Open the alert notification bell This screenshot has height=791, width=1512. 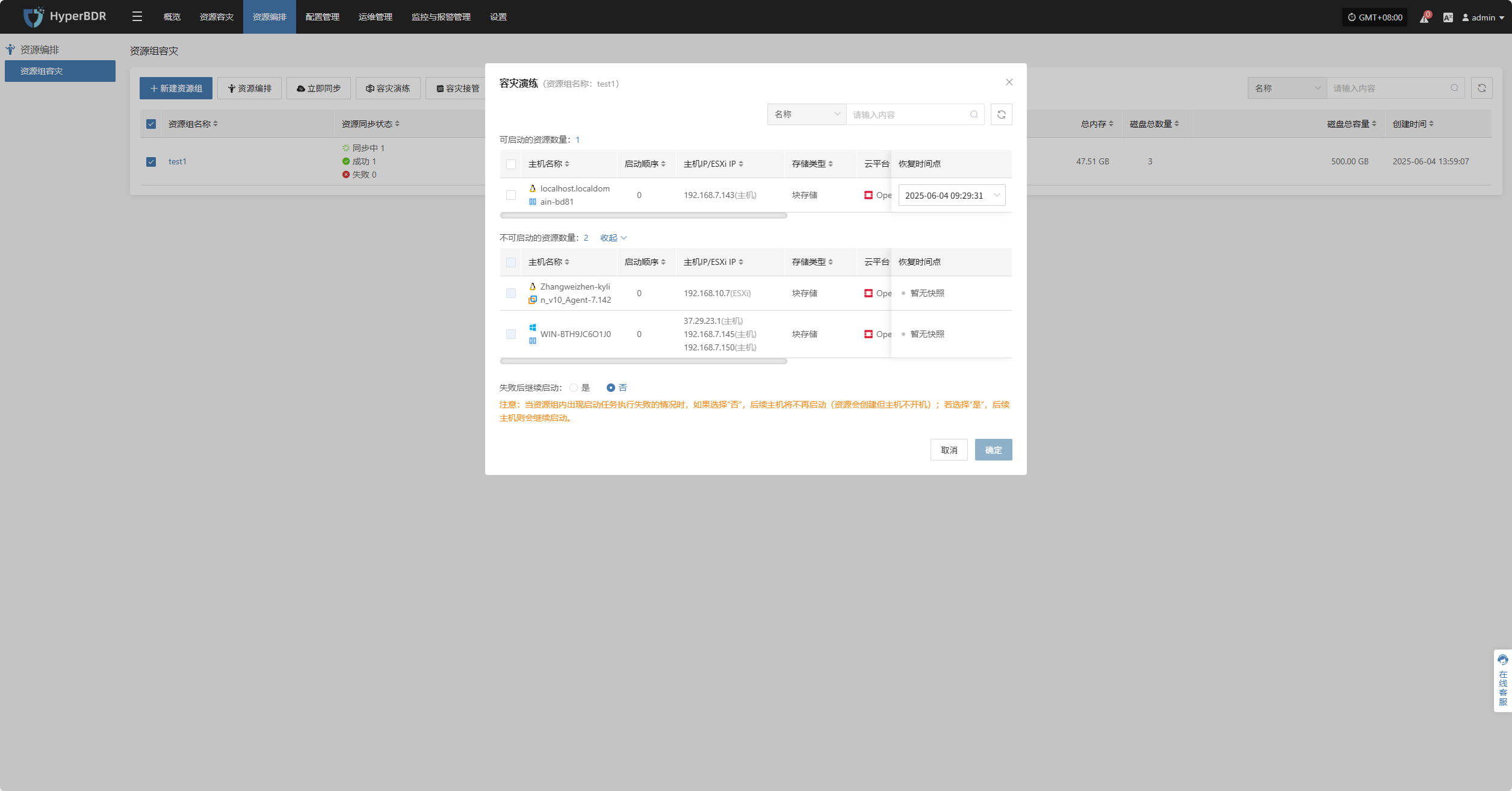(x=1424, y=18)
